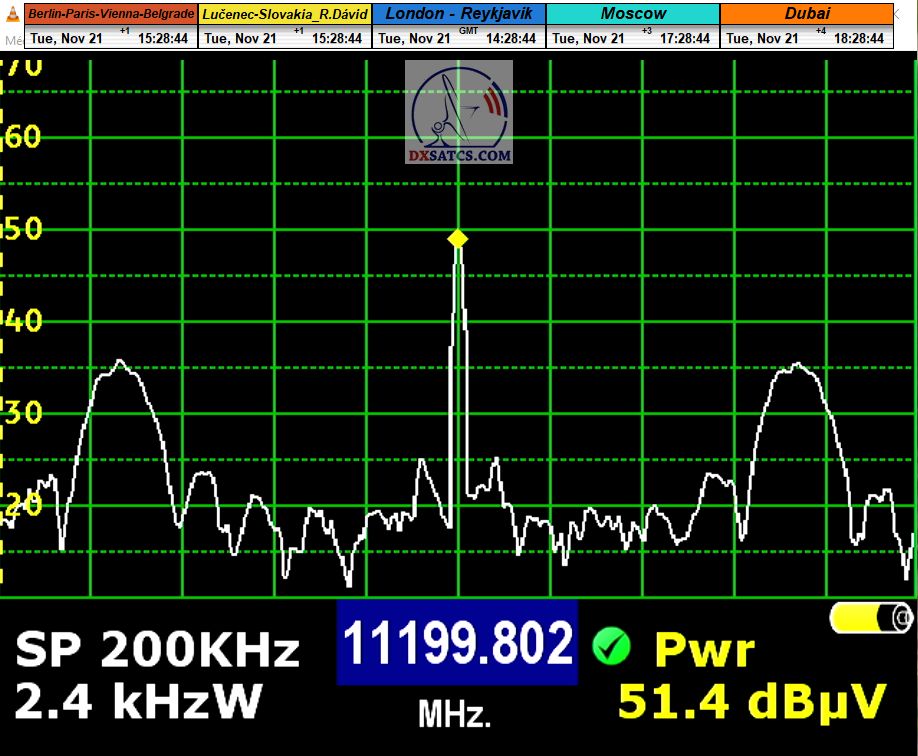Click the DXSATCS.COM satellite dish logo
918x756 pixels.
459,111
